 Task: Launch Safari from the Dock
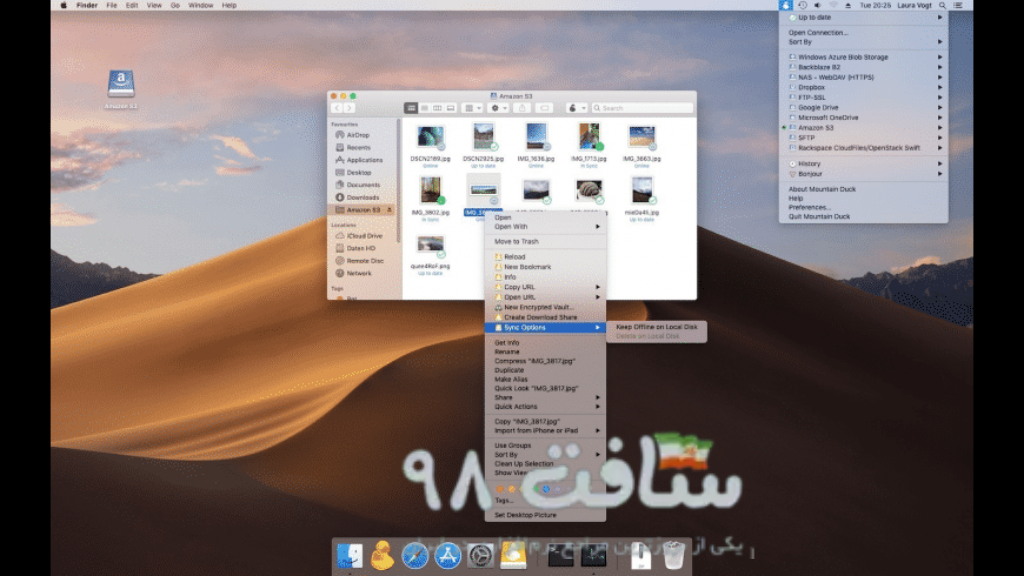[x=415, y=556]
